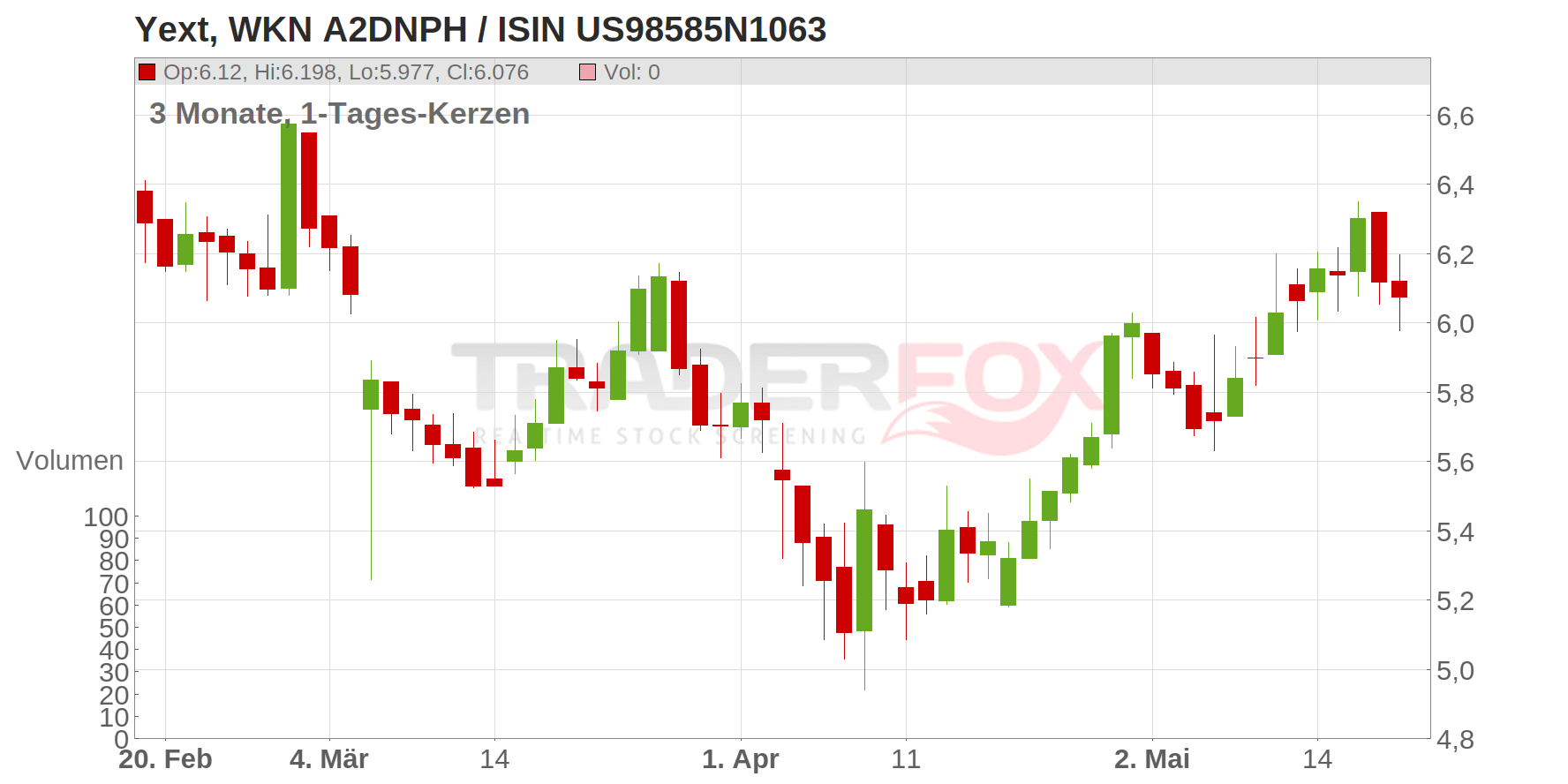The height and width of the screenshot is (784, 1568).
Task: Click the 5,0 price axis label
Action: (x=1455, y=671)
